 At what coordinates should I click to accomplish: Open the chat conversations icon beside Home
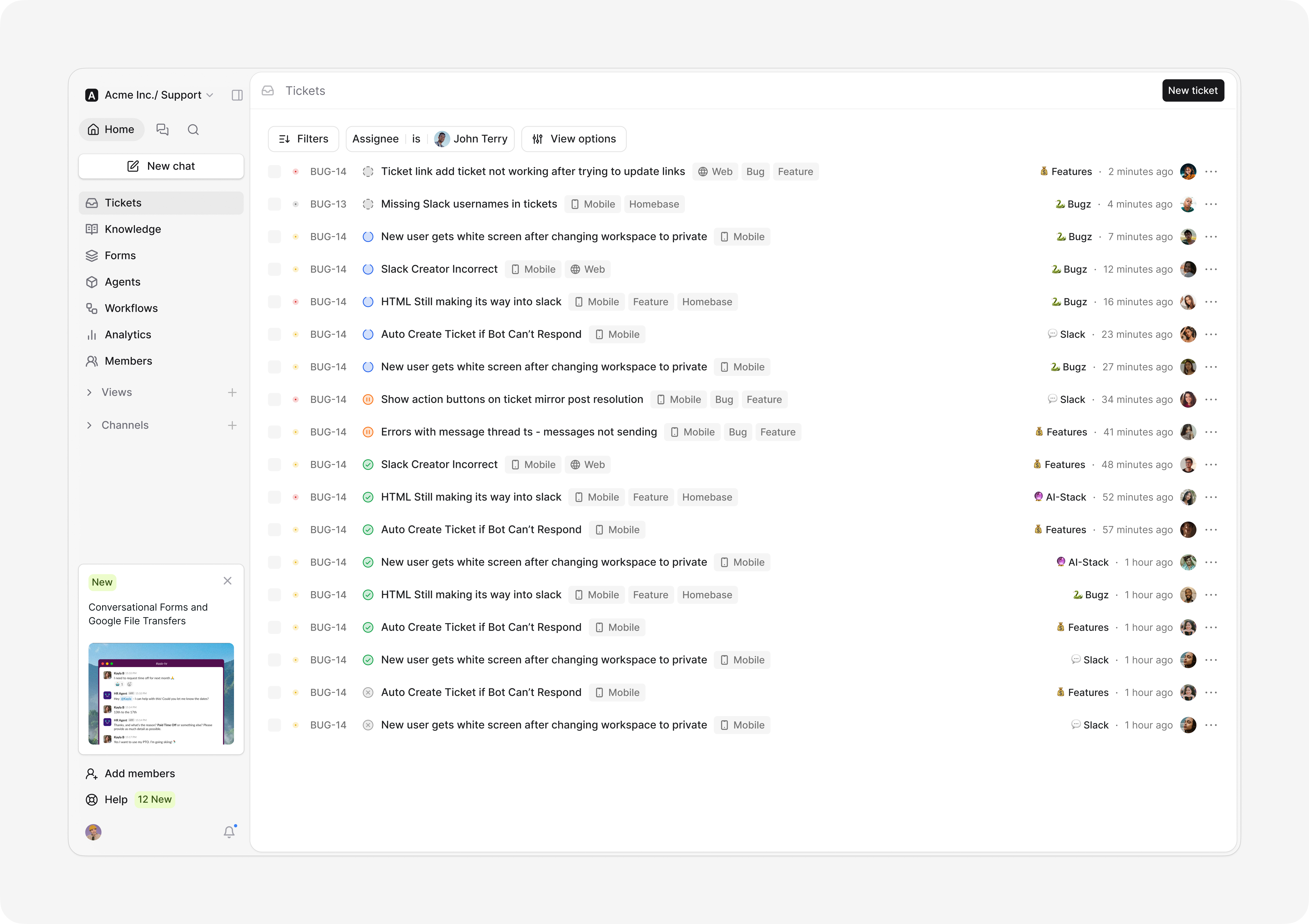coord(162,129)
